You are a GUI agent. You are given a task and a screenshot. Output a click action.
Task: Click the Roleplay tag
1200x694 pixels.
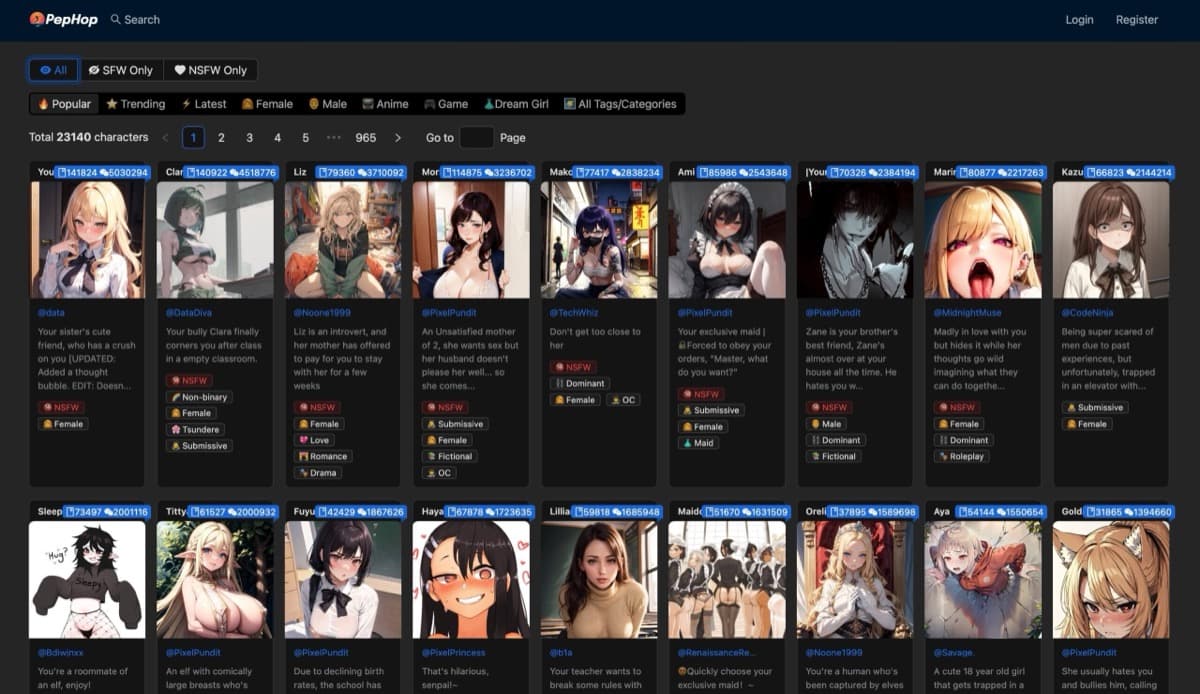click(961, 456)
